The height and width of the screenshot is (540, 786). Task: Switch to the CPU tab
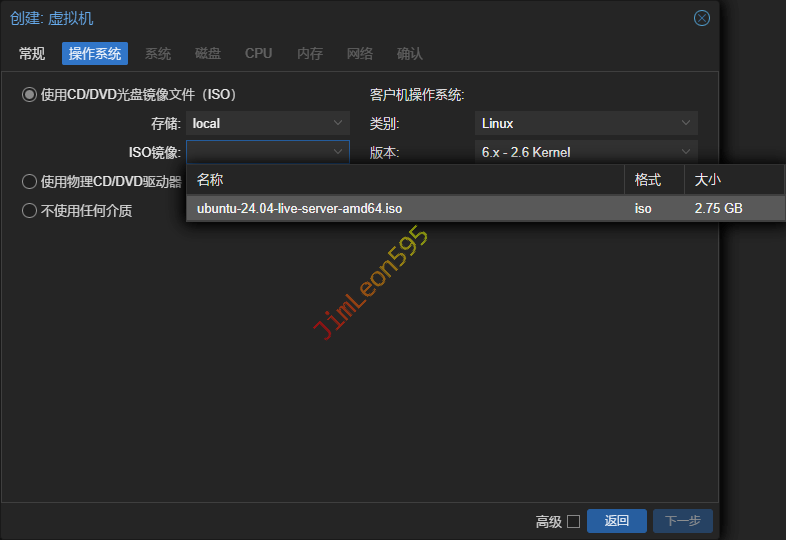pos(258,54)
